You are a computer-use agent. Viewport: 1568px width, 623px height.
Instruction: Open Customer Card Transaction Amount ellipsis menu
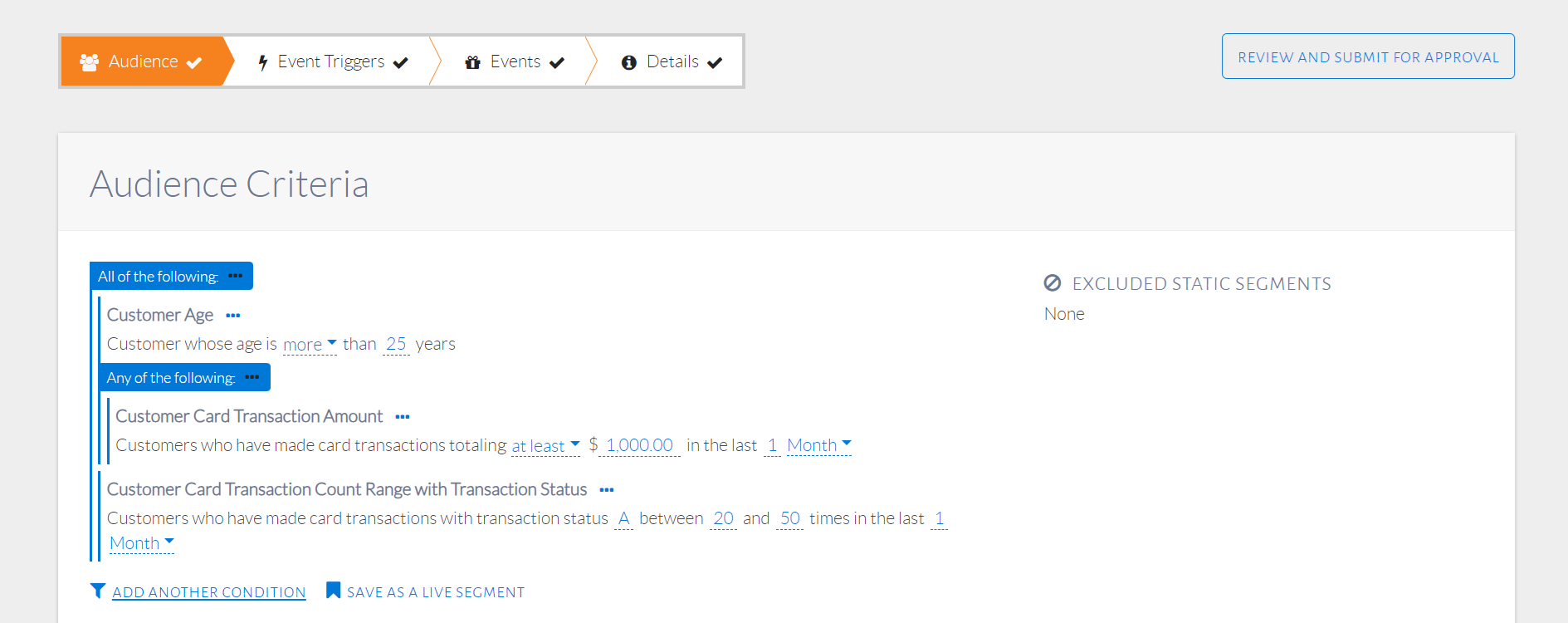[403, 417]
